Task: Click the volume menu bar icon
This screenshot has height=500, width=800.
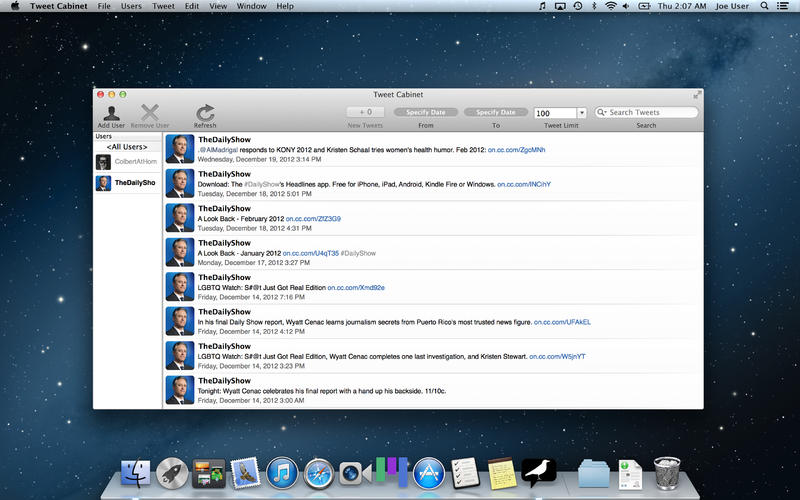Action: point(626,6)
